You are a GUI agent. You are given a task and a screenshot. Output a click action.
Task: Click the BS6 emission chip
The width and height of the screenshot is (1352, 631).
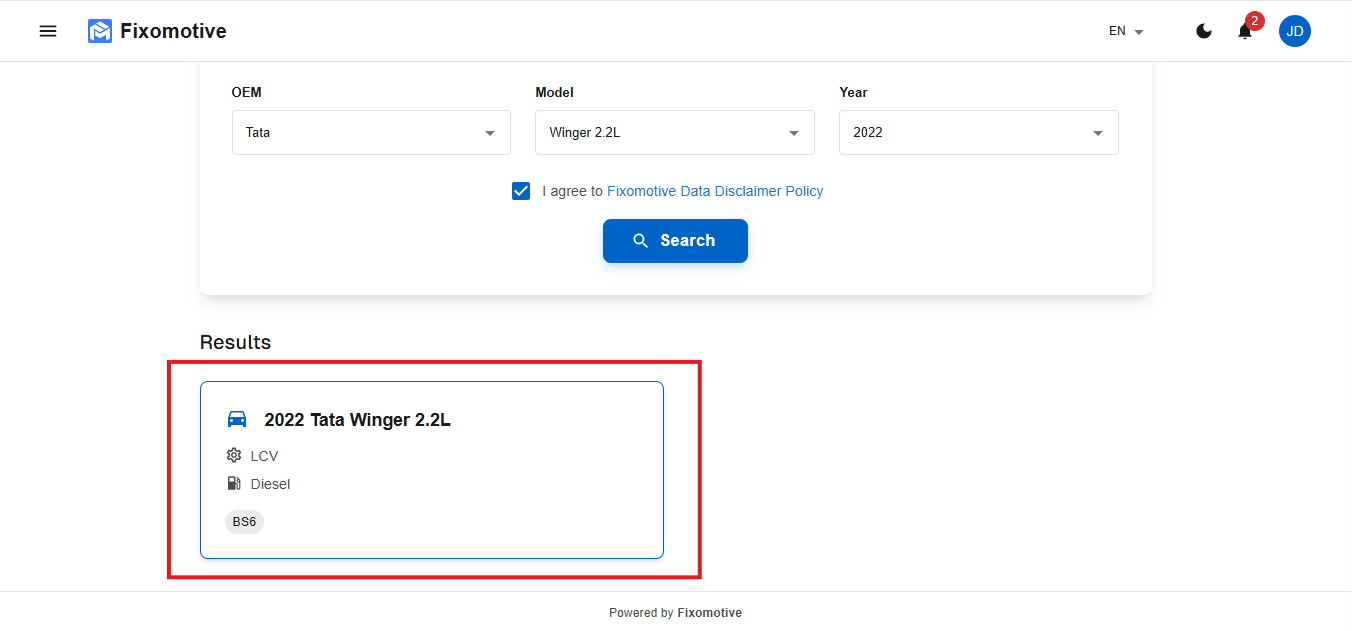(x=244, y=522)
